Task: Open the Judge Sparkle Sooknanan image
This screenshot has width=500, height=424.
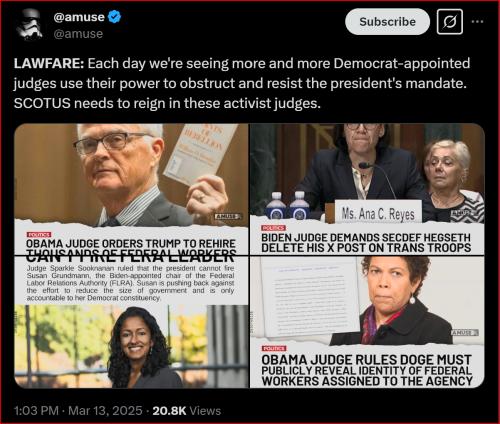Action: coord(131,322)
